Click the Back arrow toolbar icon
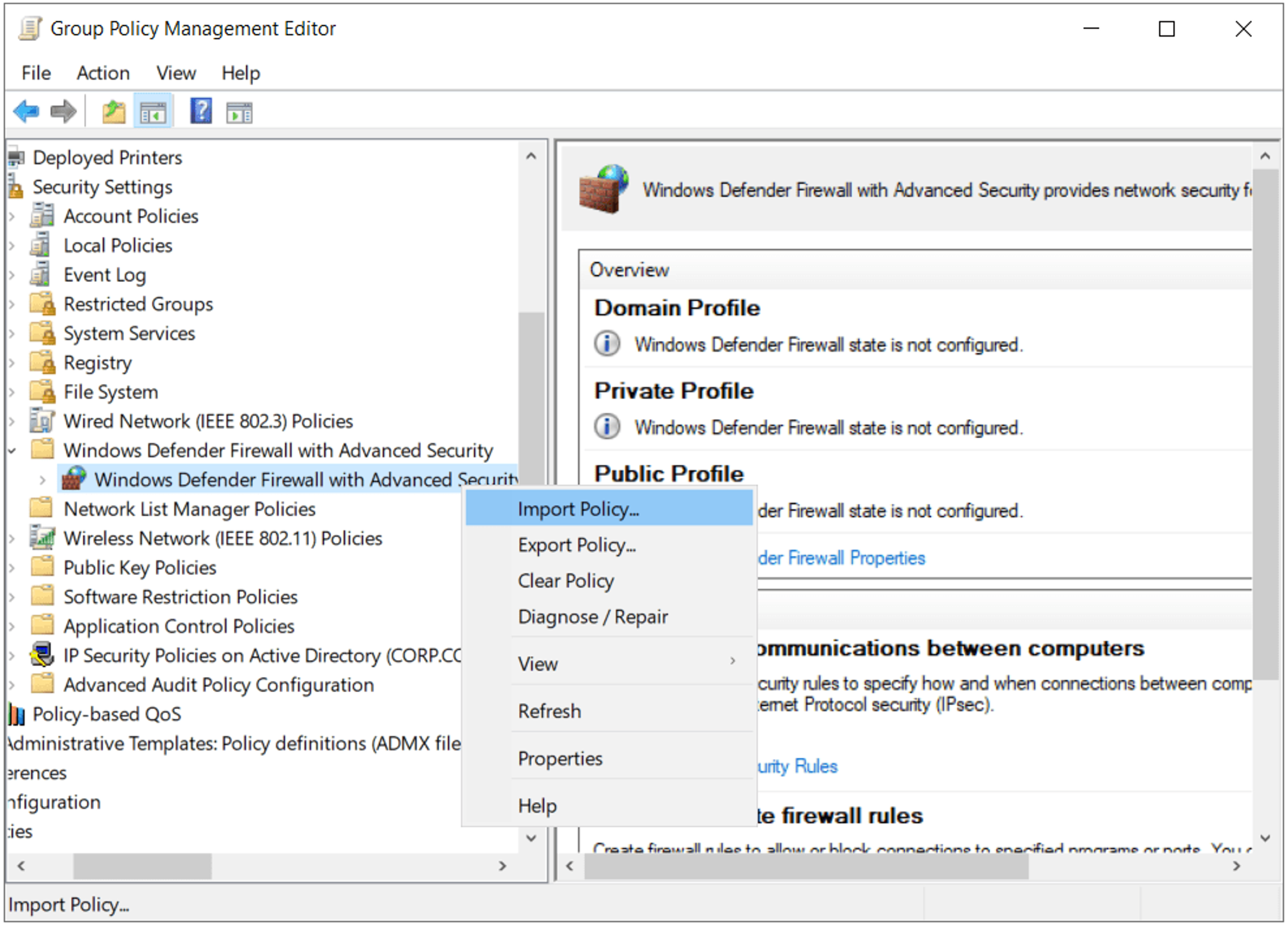 click(x=26, y=111)
